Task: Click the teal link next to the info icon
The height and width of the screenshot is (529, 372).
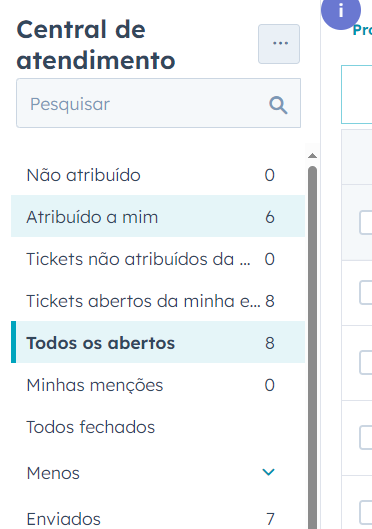Action: click(x=362, y=30)
